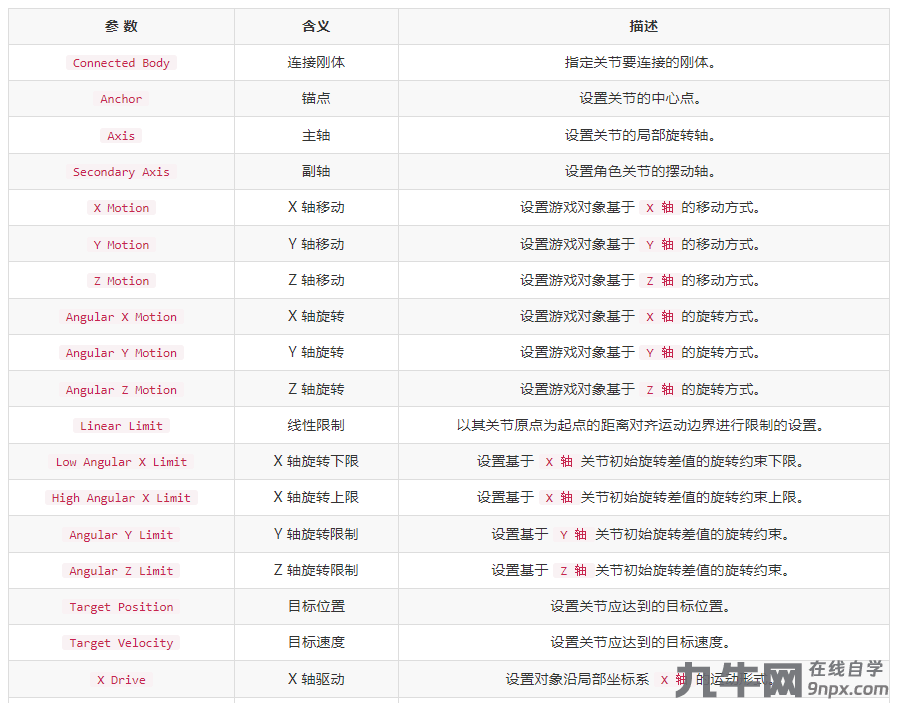898x703 pixels.
Task: Select the 'Anchor' parameter code text
Action: tap(121, 98)
